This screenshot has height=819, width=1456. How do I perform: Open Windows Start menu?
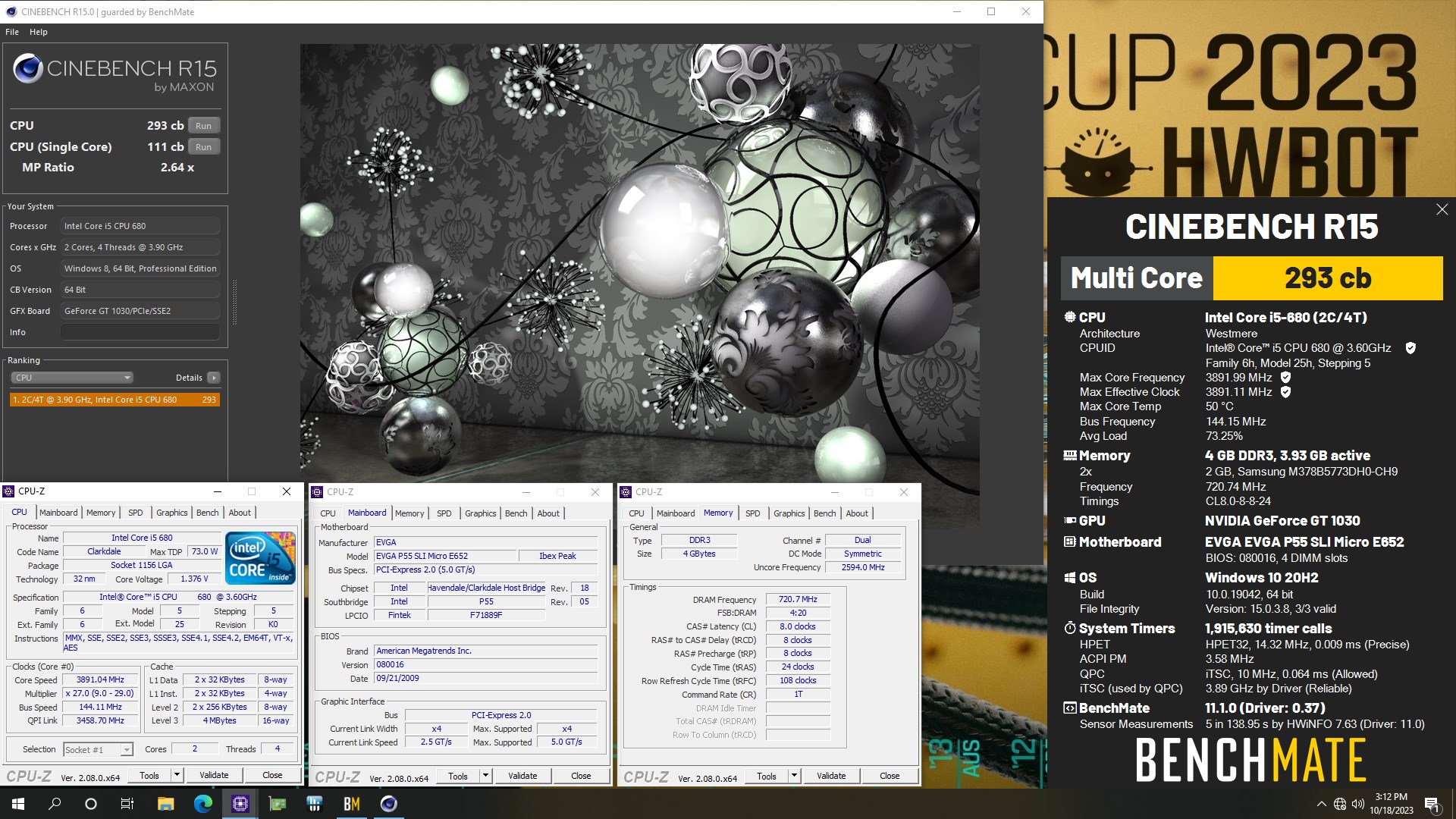click(18, 804)
